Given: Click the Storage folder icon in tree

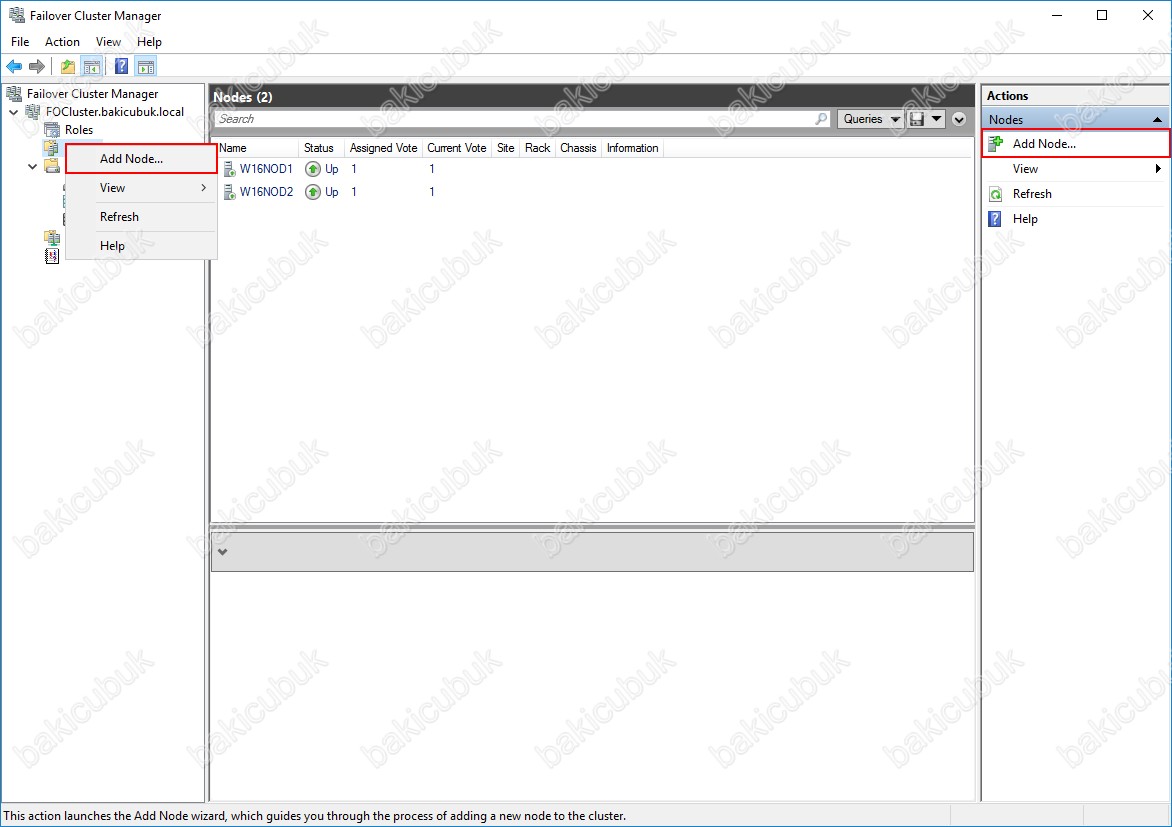Looking at the screenshot, I should click(x=52, y=166).
